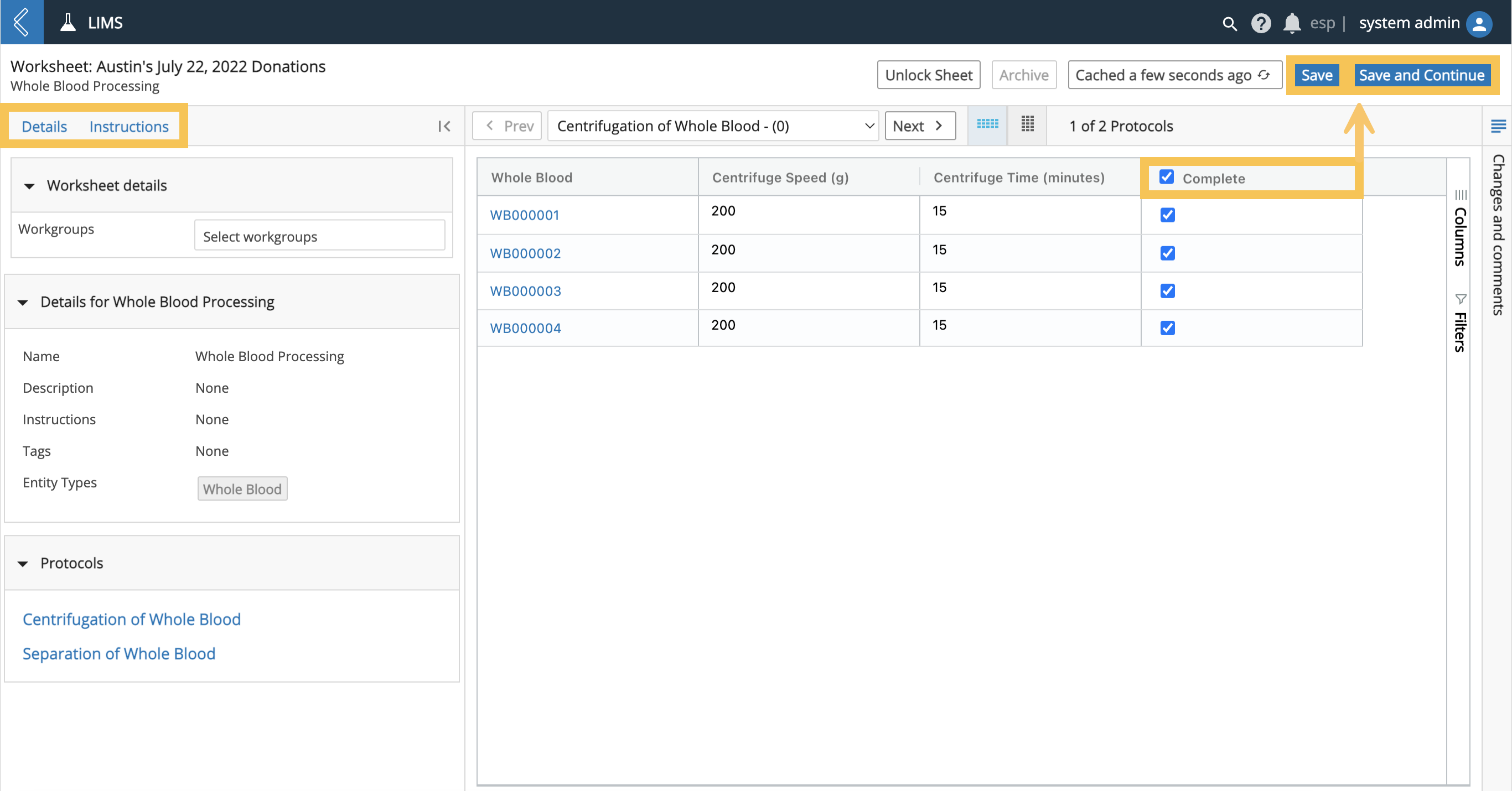1512x791 pixels.
Task: Go to Prev protocol
Action: click(506, 126)
